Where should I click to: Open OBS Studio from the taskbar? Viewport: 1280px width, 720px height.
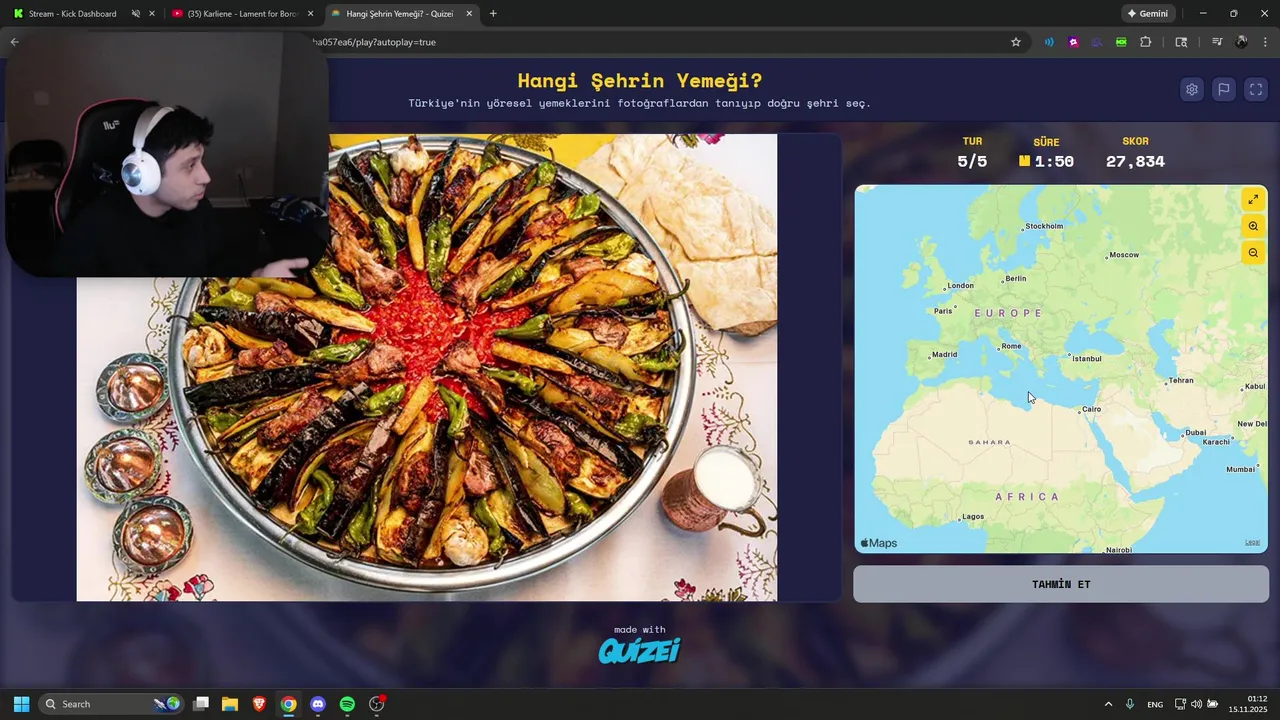click(377, 704)
